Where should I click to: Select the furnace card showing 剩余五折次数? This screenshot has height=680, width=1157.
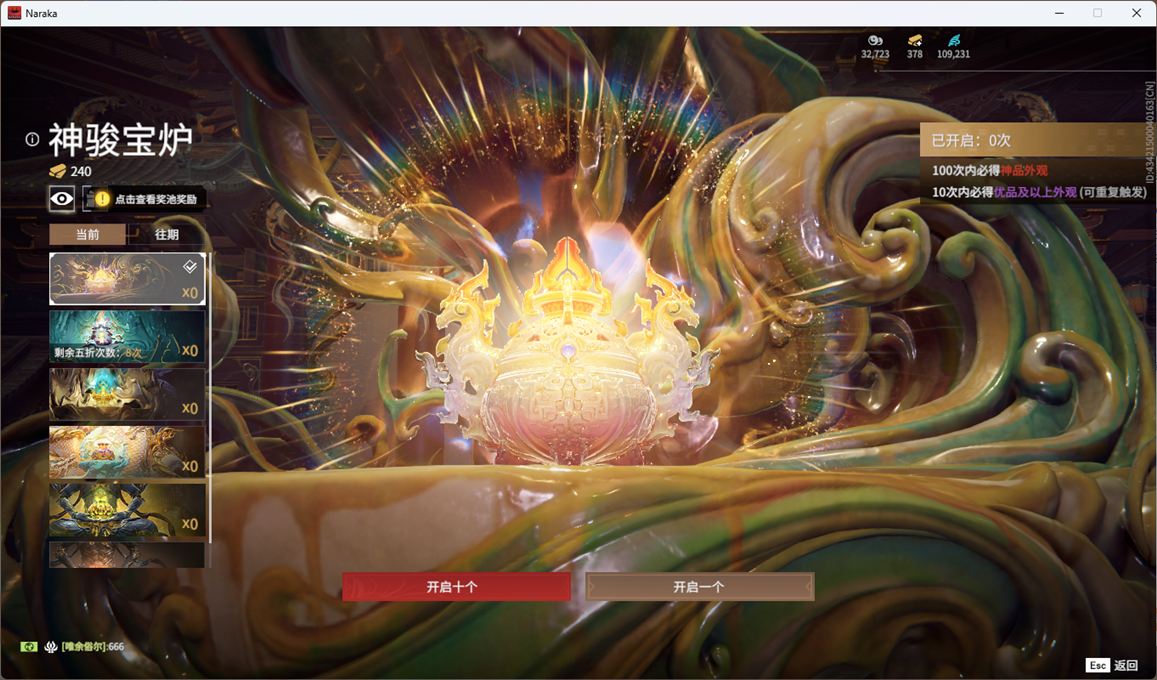click(x=127, y=336)
